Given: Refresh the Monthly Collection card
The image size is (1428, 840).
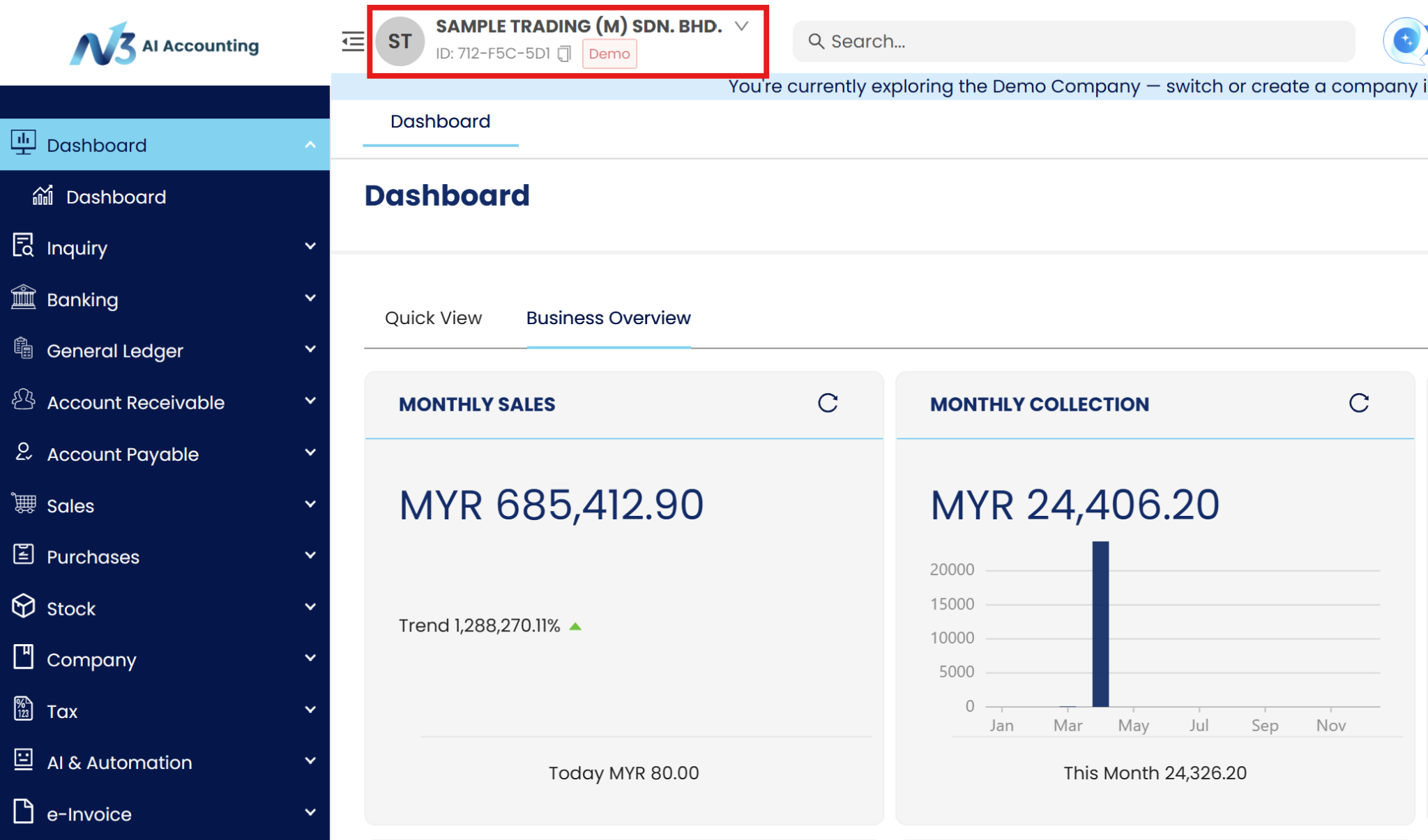Looking at the screenshot, I should (x=1358, y=403).
